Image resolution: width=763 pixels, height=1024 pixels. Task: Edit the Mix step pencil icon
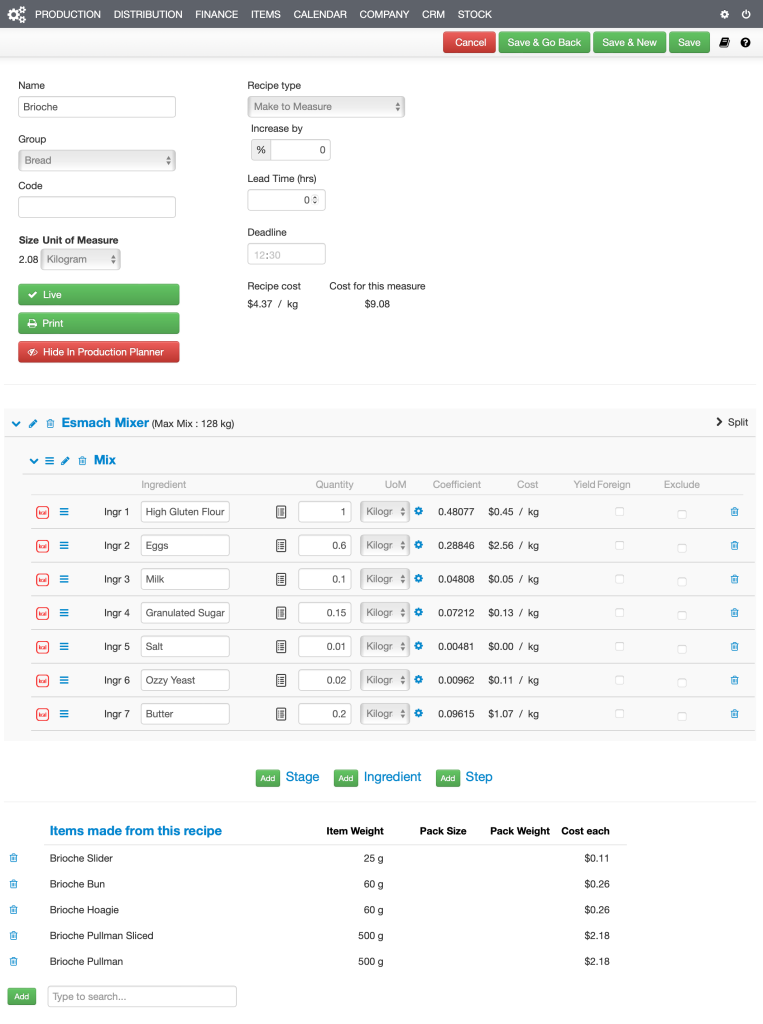click(65, 461)
